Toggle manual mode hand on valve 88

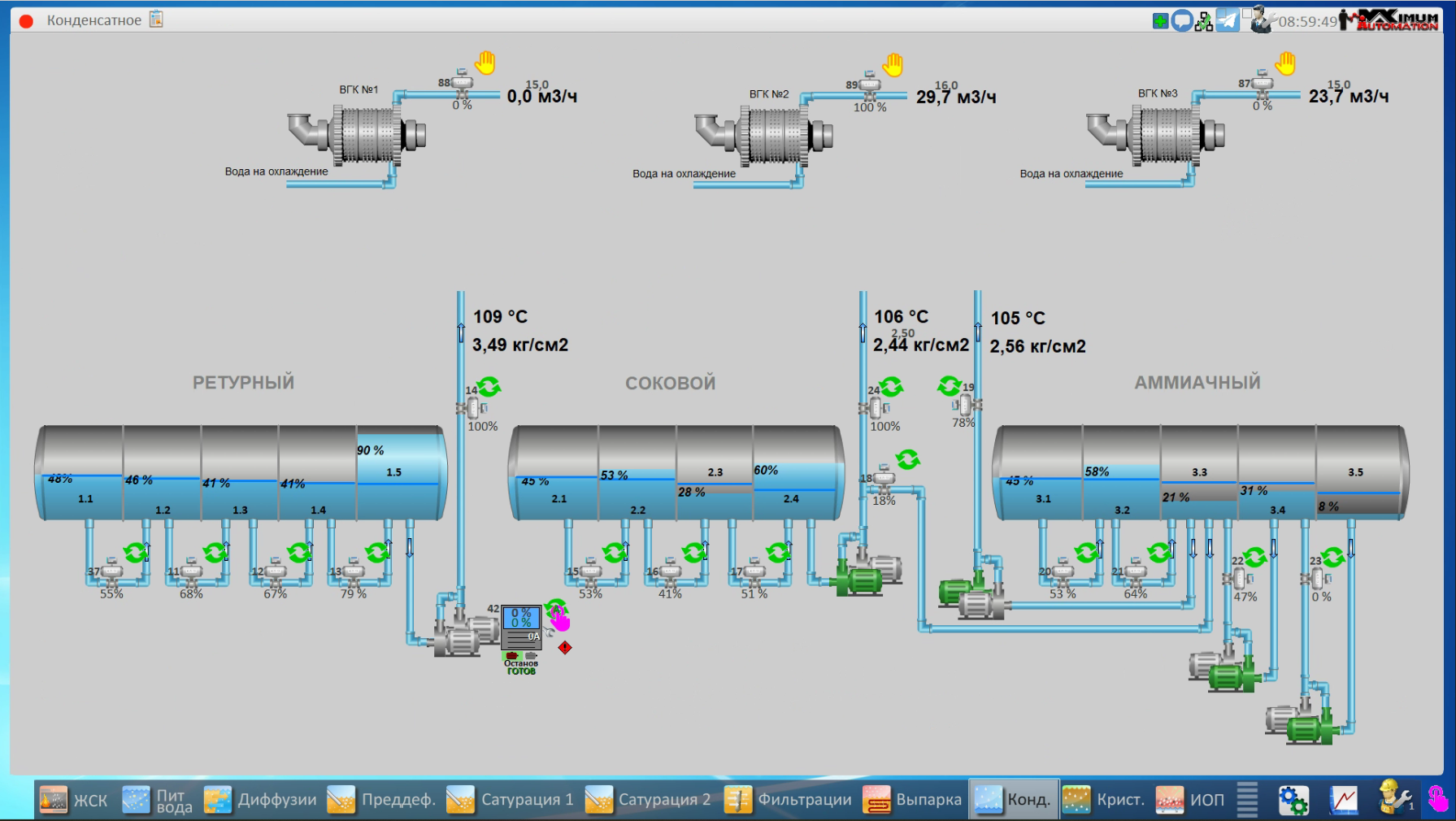click(x=485, y=63)
